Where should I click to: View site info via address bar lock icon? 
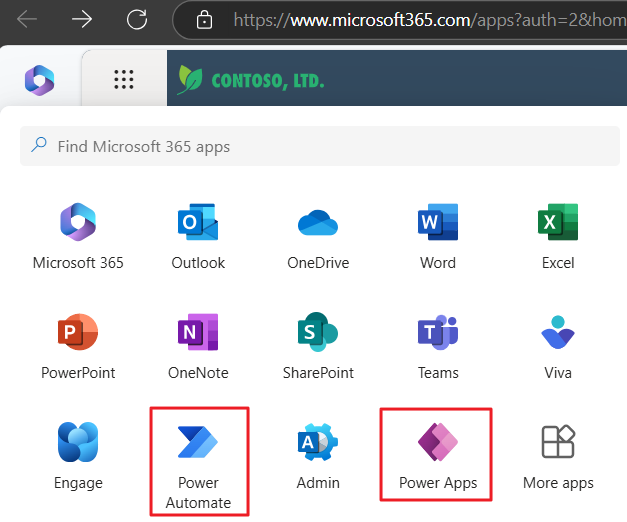pyautogui.click(x=204, y=20)
